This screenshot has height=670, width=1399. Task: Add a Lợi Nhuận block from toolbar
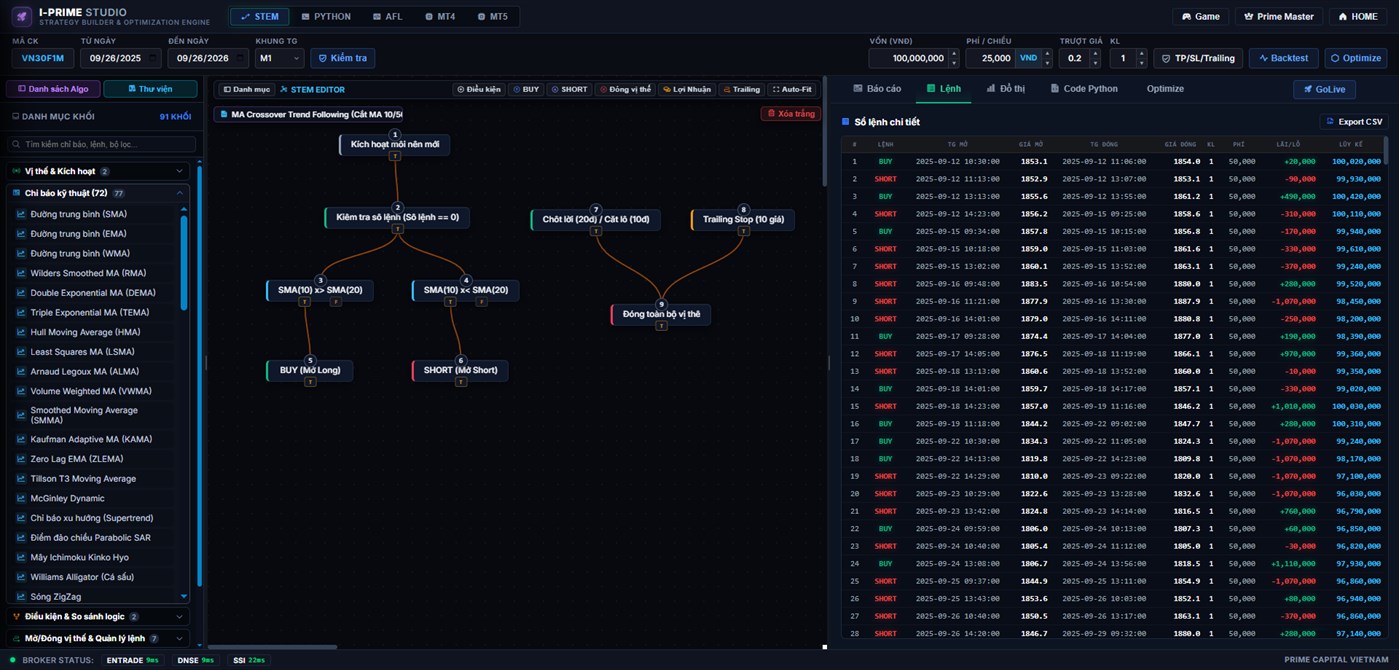click(x=687, y=90)
